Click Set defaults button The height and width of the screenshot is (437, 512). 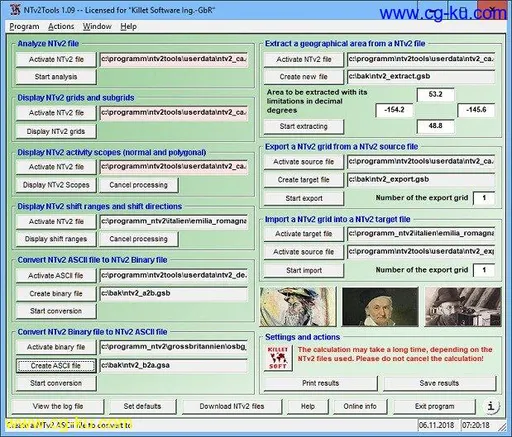142,406
